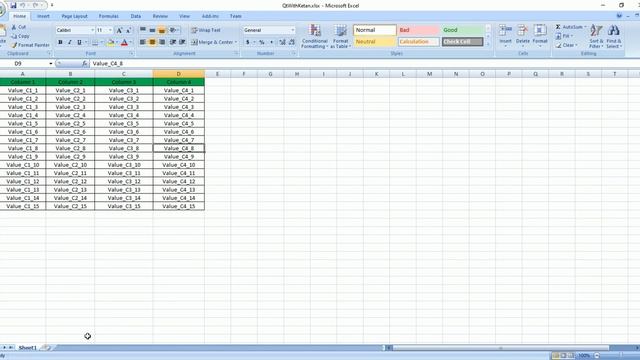The height and width of the screenshot is (360, 640).
Task: Apply the Good cell style
Action: [462, 30]
